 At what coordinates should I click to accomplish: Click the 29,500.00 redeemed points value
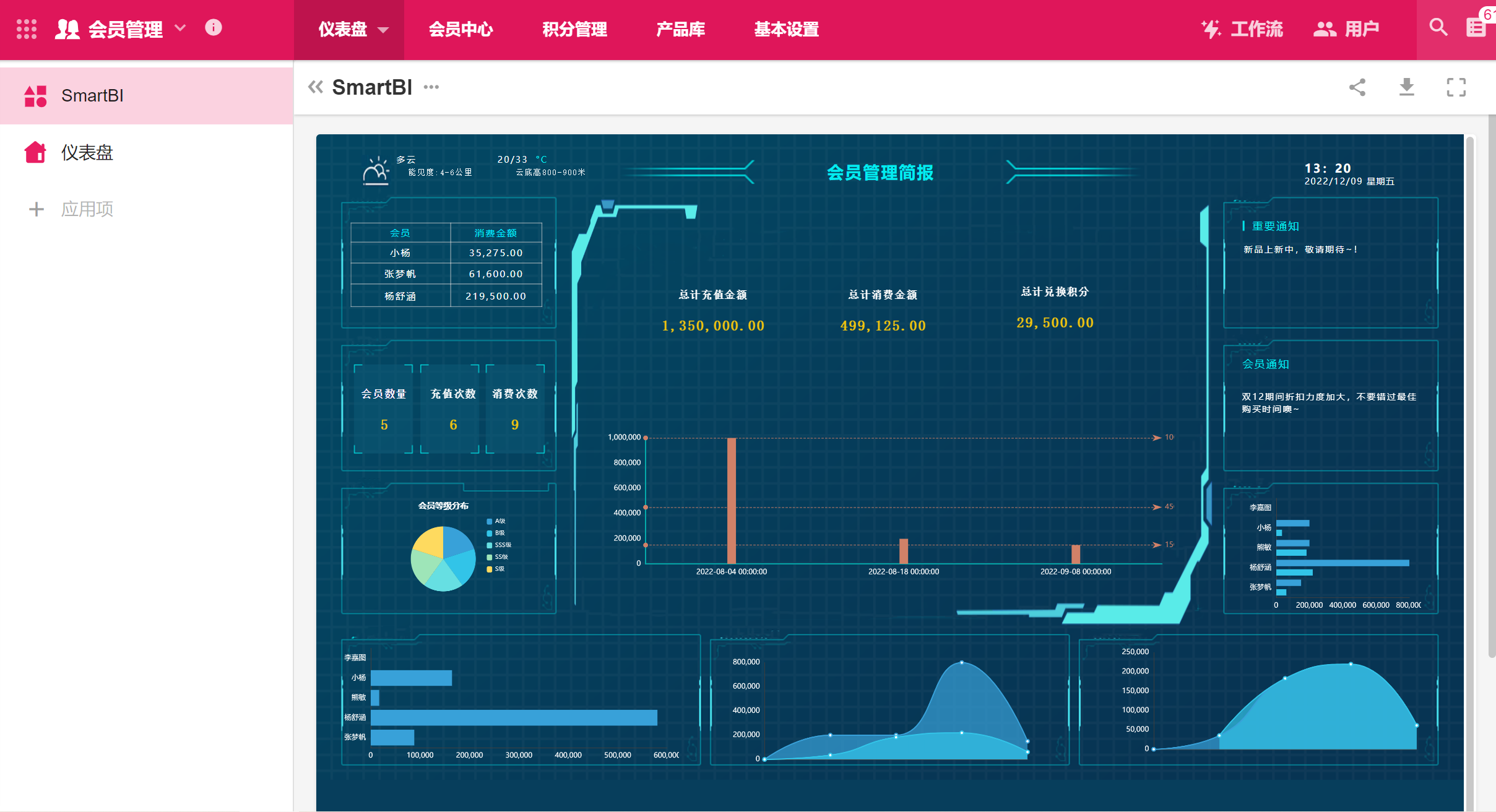click(1055, 322)
